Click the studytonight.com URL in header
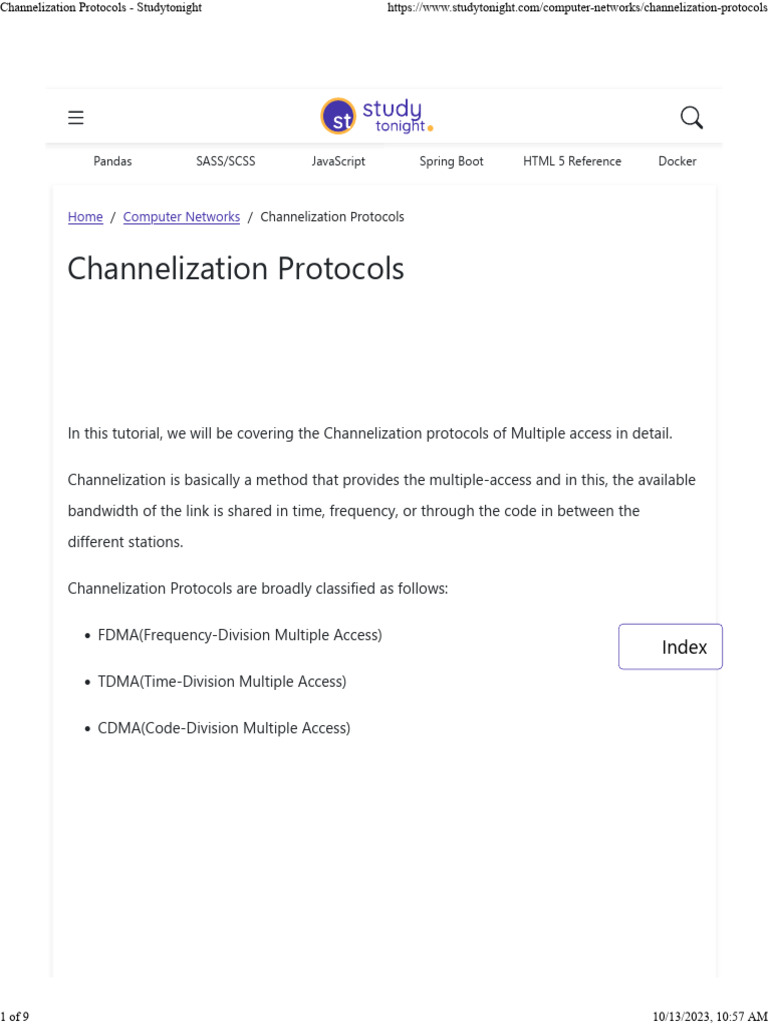 click(576, 8)
